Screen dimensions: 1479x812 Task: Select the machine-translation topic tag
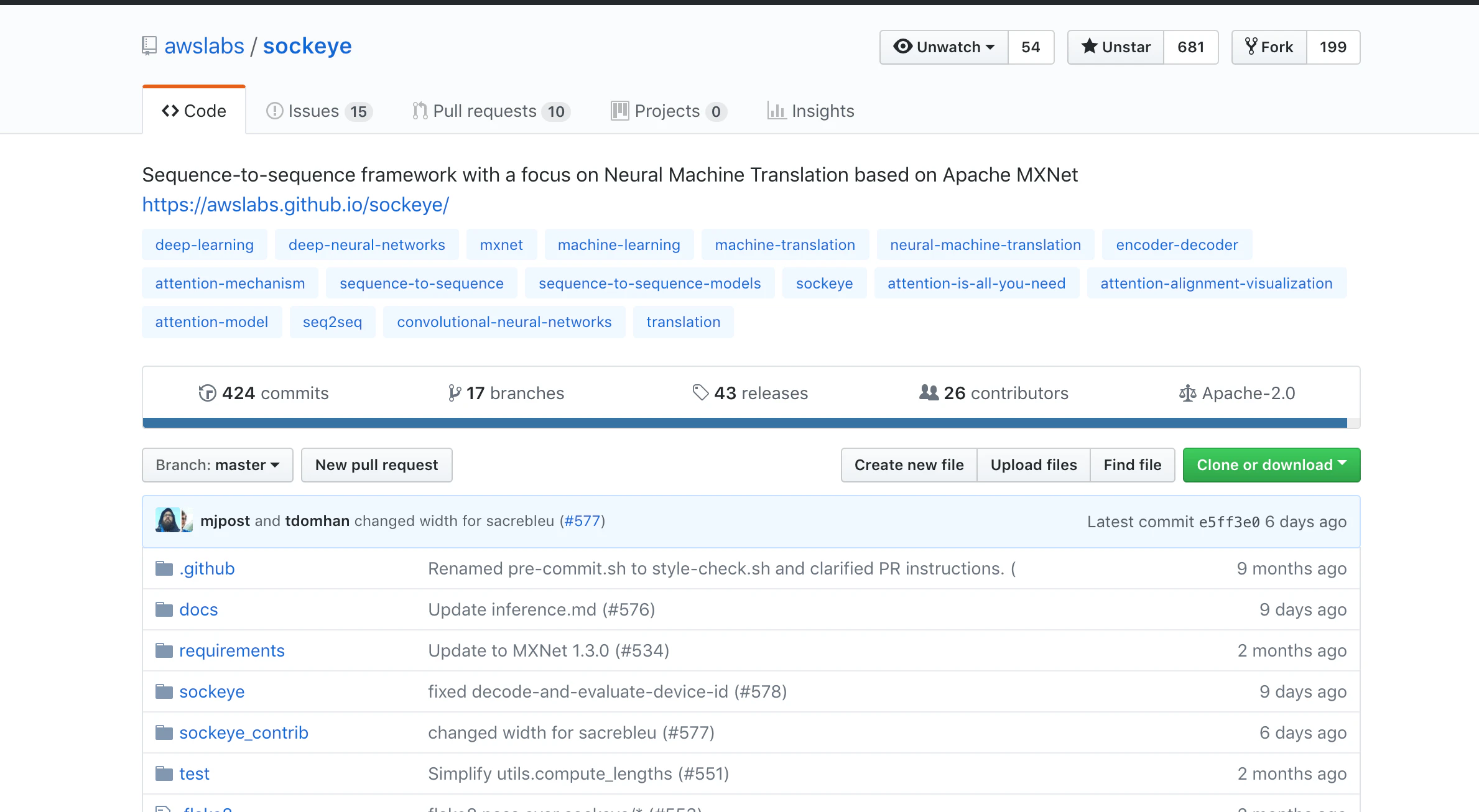click(x=785, y=245)
